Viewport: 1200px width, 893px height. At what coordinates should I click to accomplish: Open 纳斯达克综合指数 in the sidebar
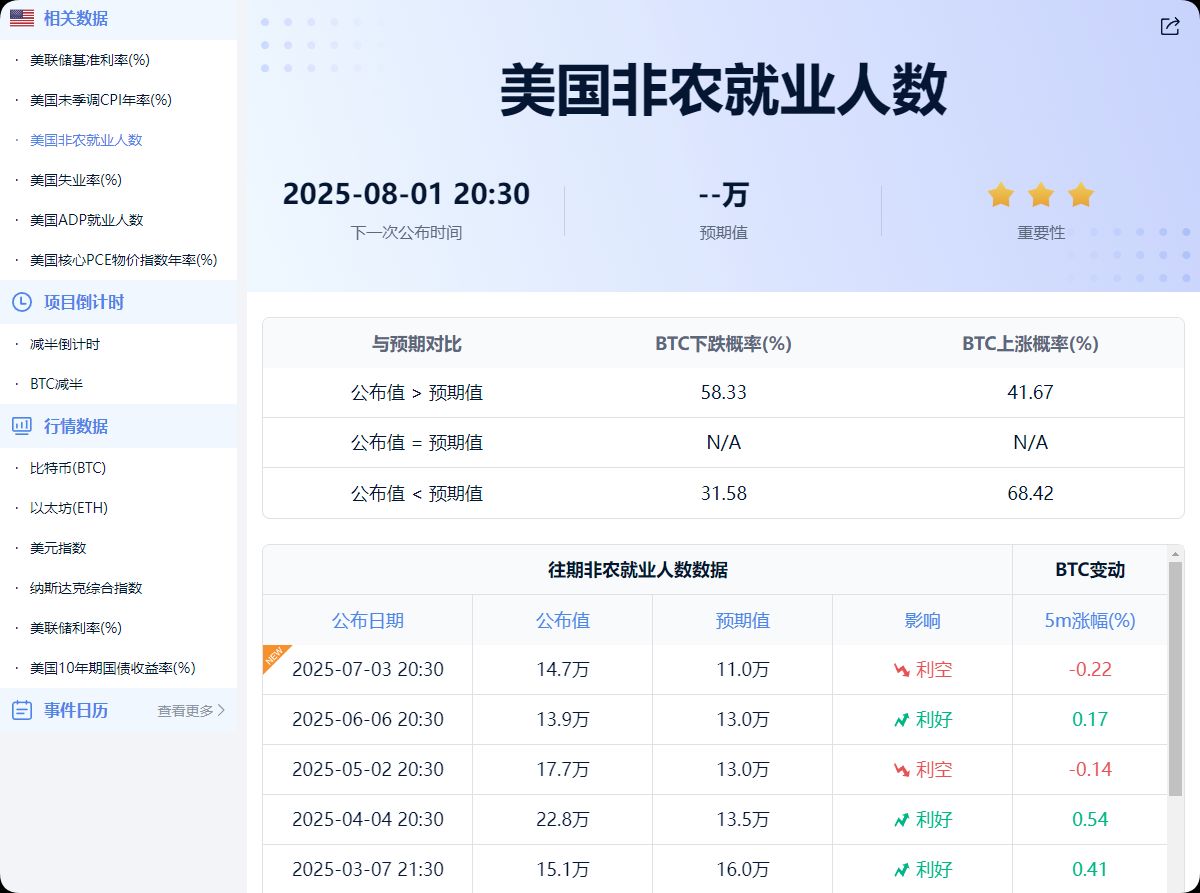86,588
